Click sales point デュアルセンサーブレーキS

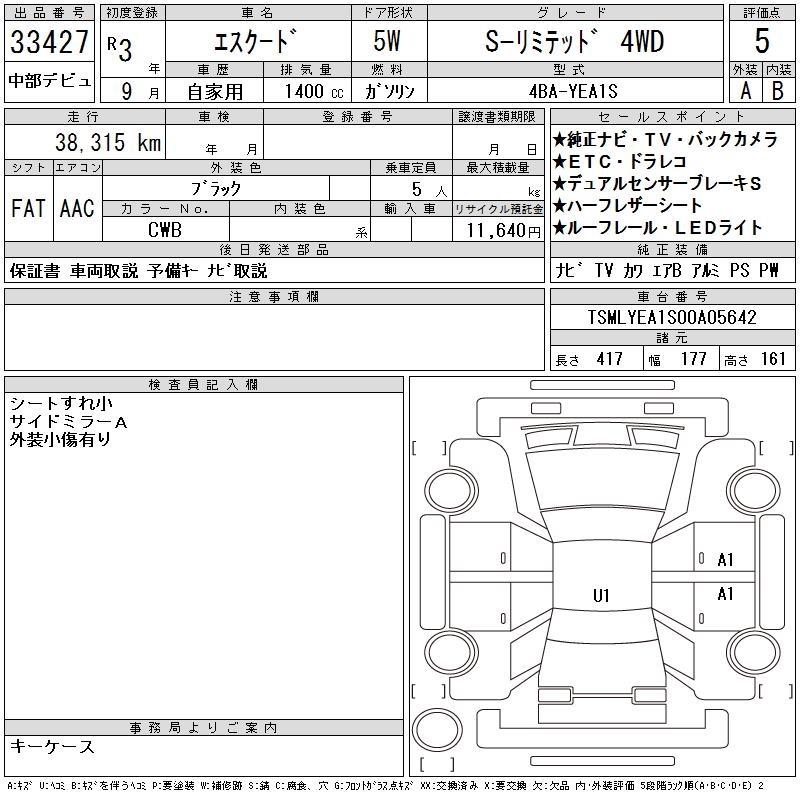pos(657,183)
